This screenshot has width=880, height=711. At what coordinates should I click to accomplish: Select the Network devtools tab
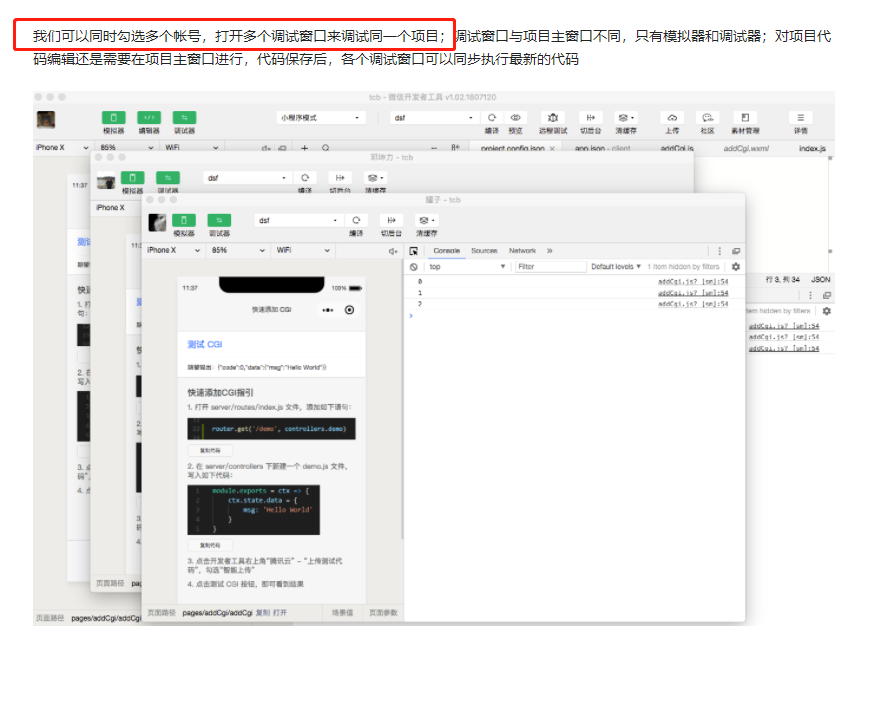point(522,251)
